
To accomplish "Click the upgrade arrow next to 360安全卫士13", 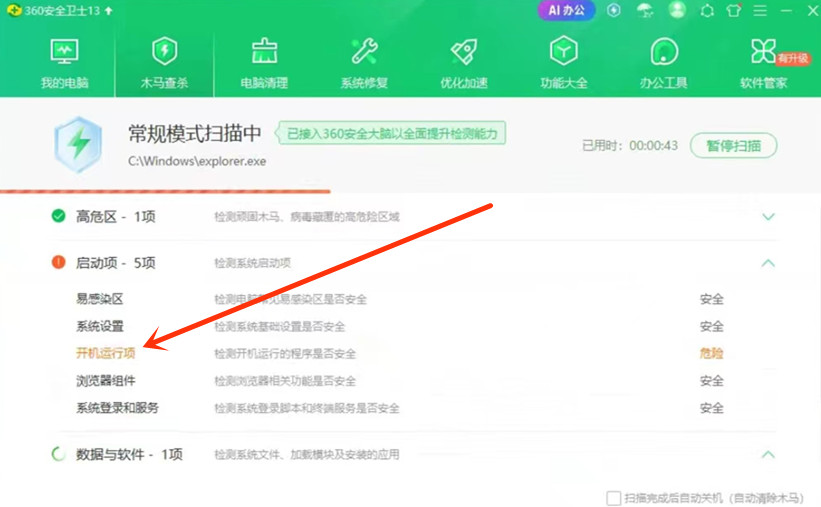I will point(108,10).
